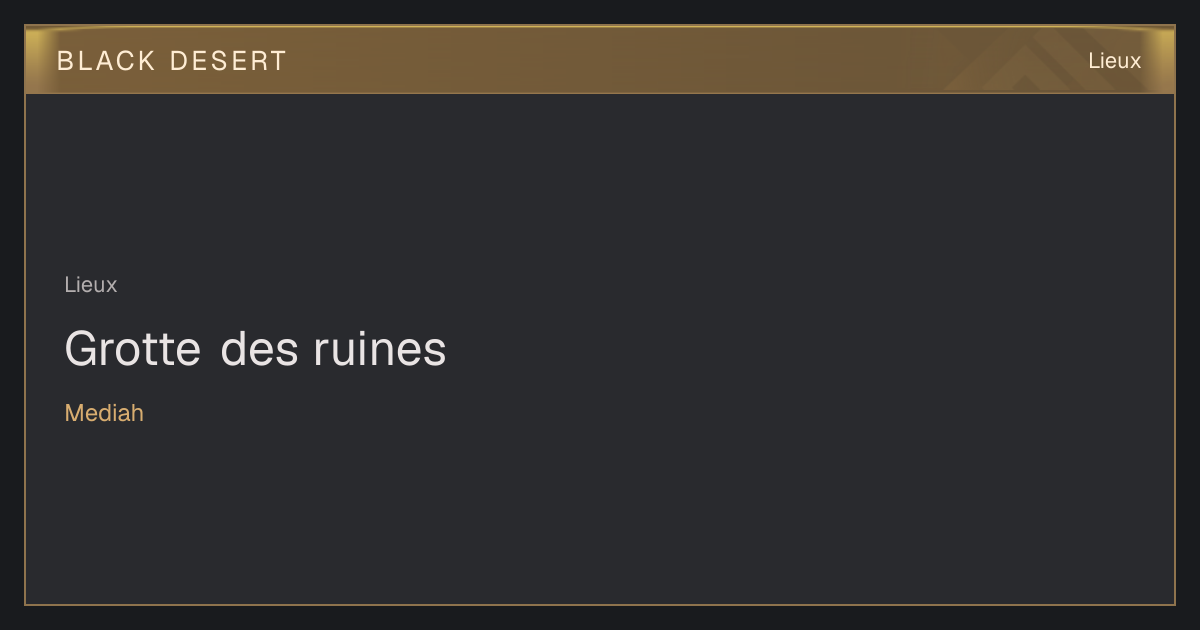Viewport: 1200px width, 630px height.
Task: Open the Mediah region link
Action: (104, 413)
